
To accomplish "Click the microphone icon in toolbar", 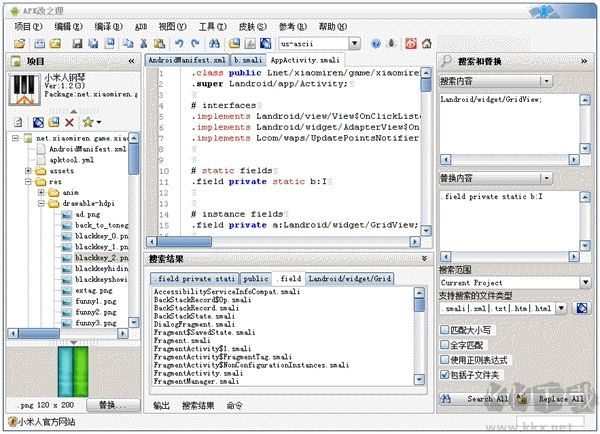I will click(391, 43).
